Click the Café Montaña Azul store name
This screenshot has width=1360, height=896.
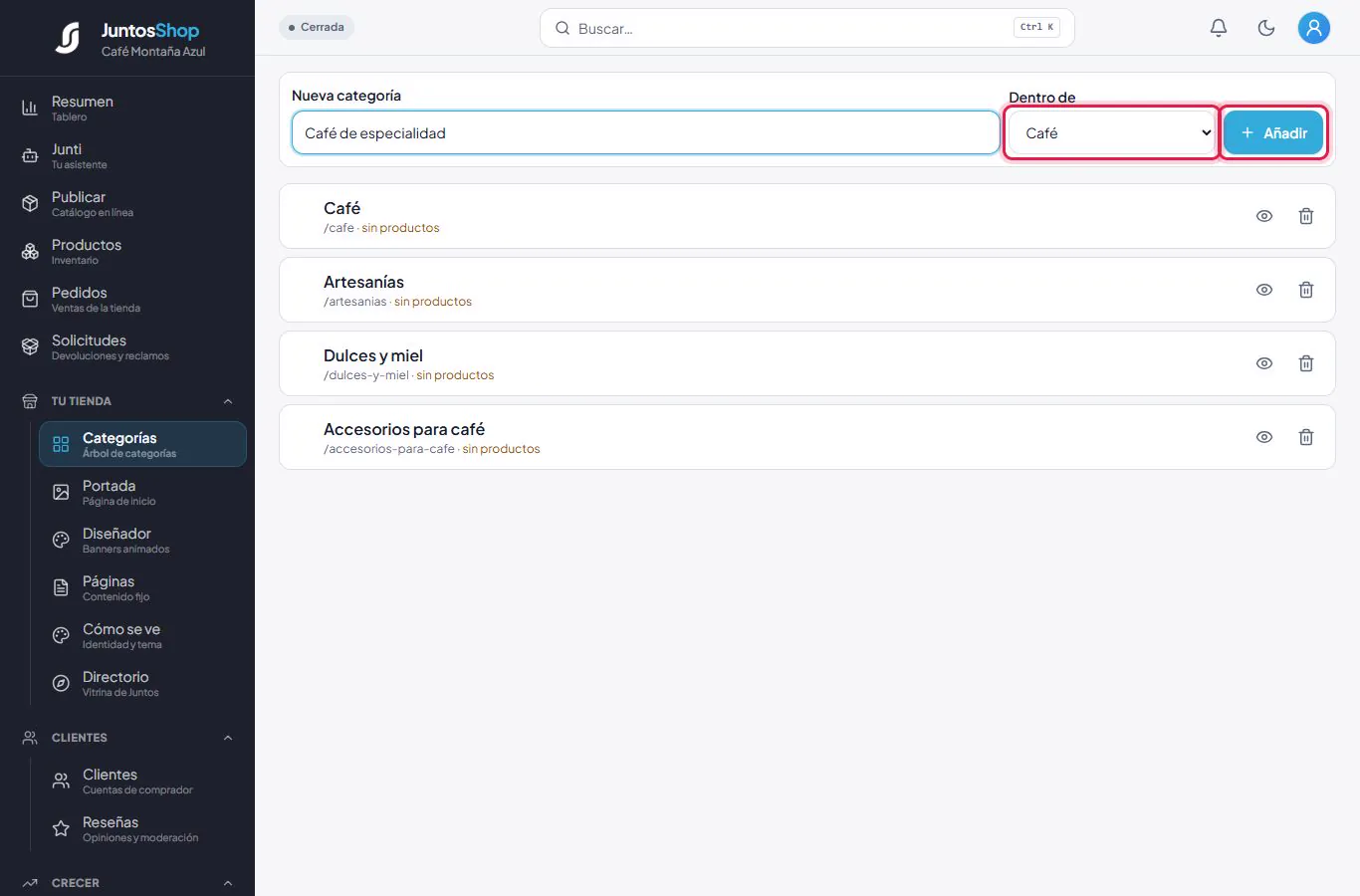(153, 52)
